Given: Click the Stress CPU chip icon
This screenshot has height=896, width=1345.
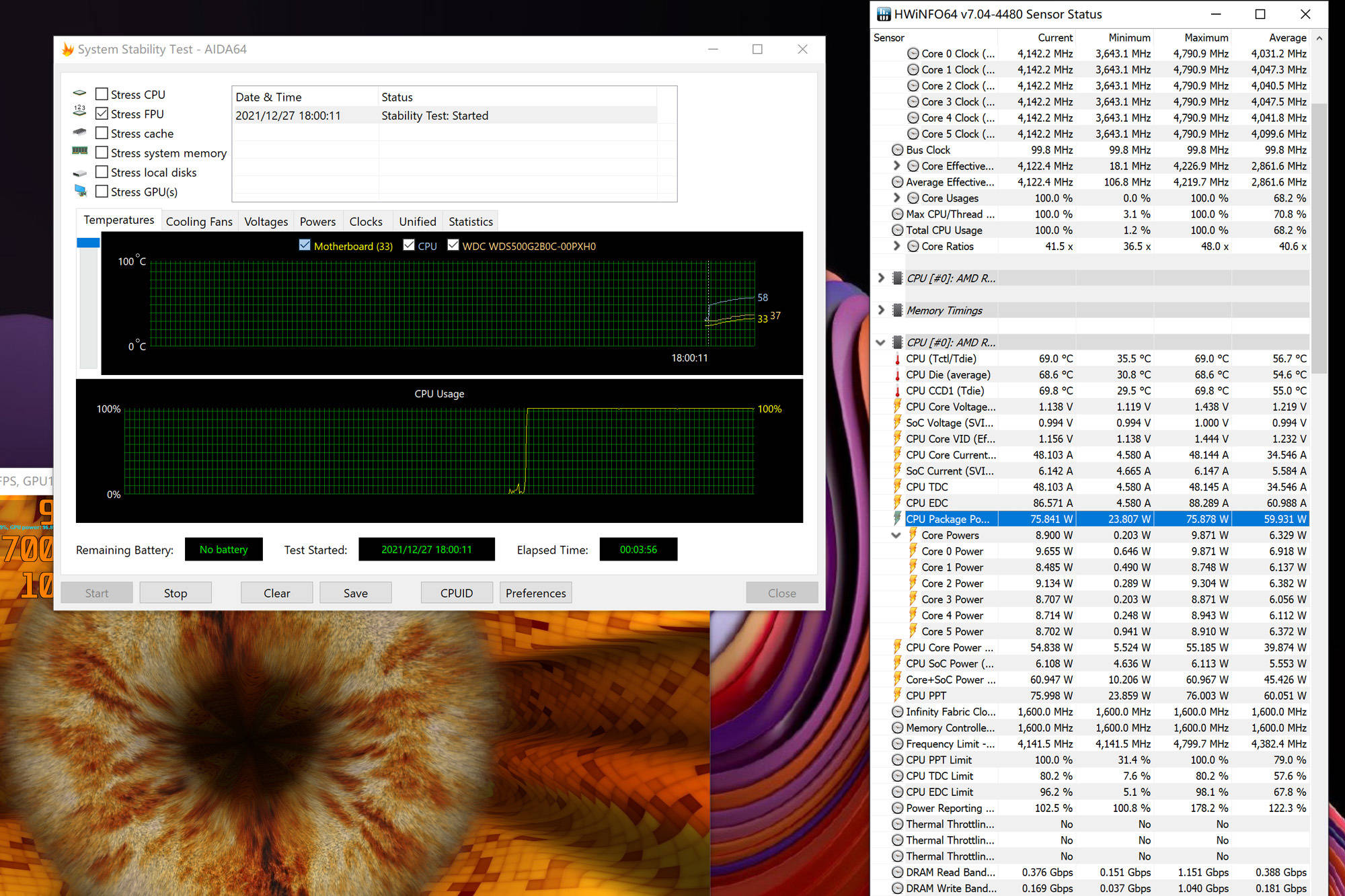Looking at the screenshot, I should tap(80, 93).
